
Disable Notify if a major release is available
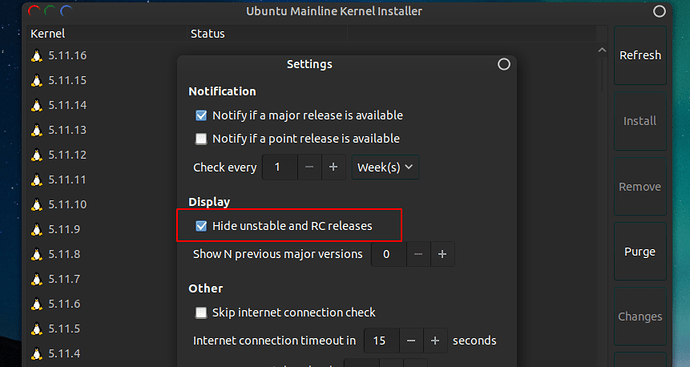click(201, 115)
